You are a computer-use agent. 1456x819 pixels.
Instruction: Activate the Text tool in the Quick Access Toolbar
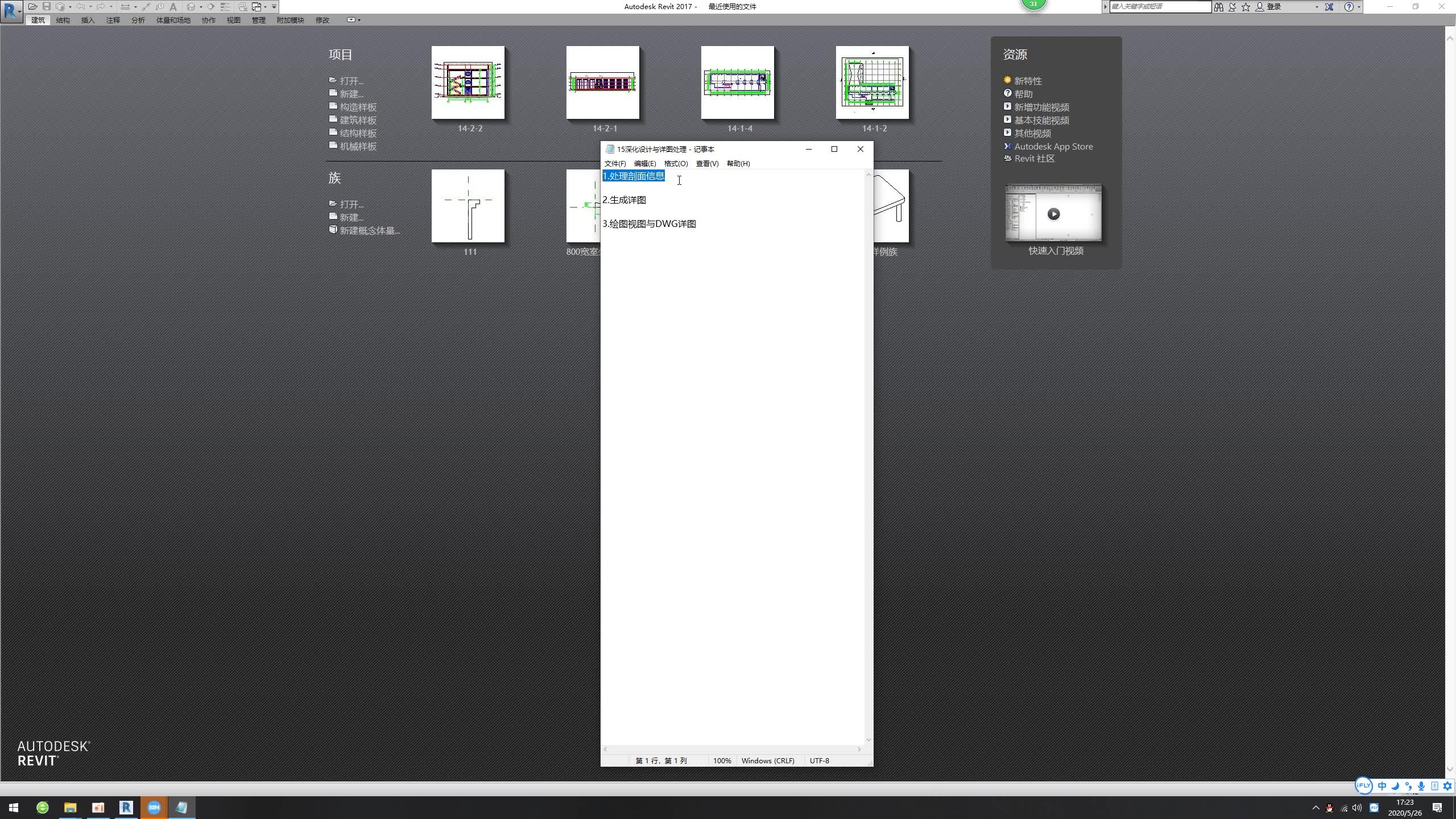click(173, 7)
